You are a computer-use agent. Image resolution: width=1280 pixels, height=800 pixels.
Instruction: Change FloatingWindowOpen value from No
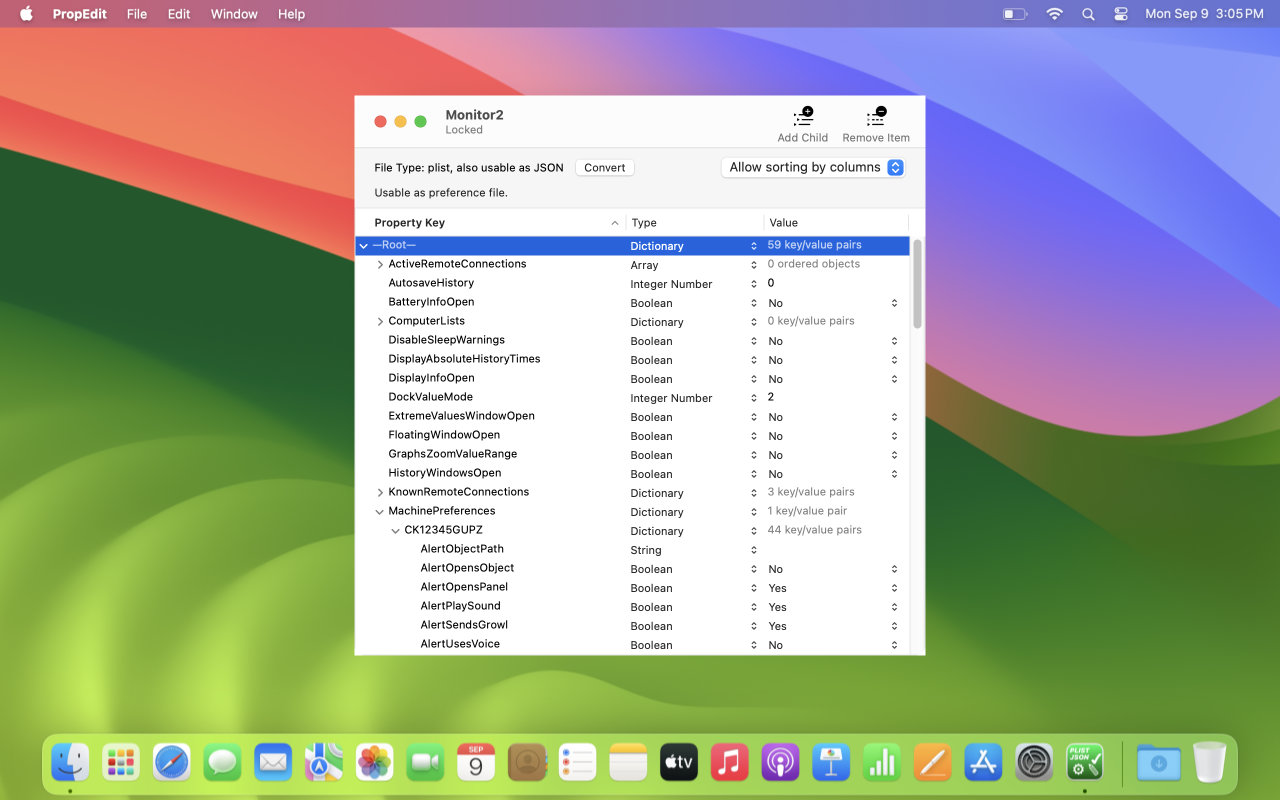click(x=832, y=436)
